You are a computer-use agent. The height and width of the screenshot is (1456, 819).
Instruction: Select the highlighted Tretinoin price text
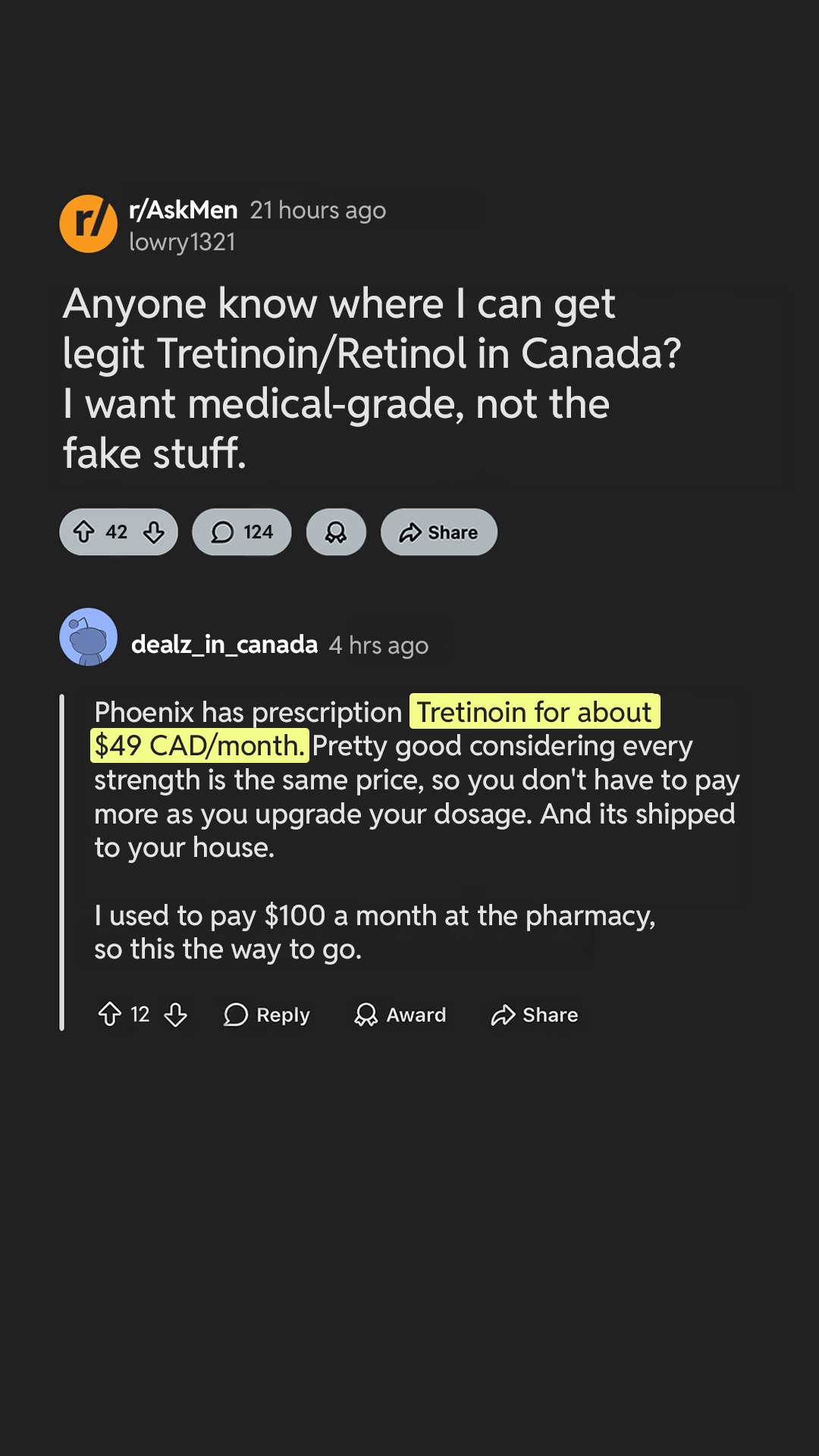click(x=375, y=729)
